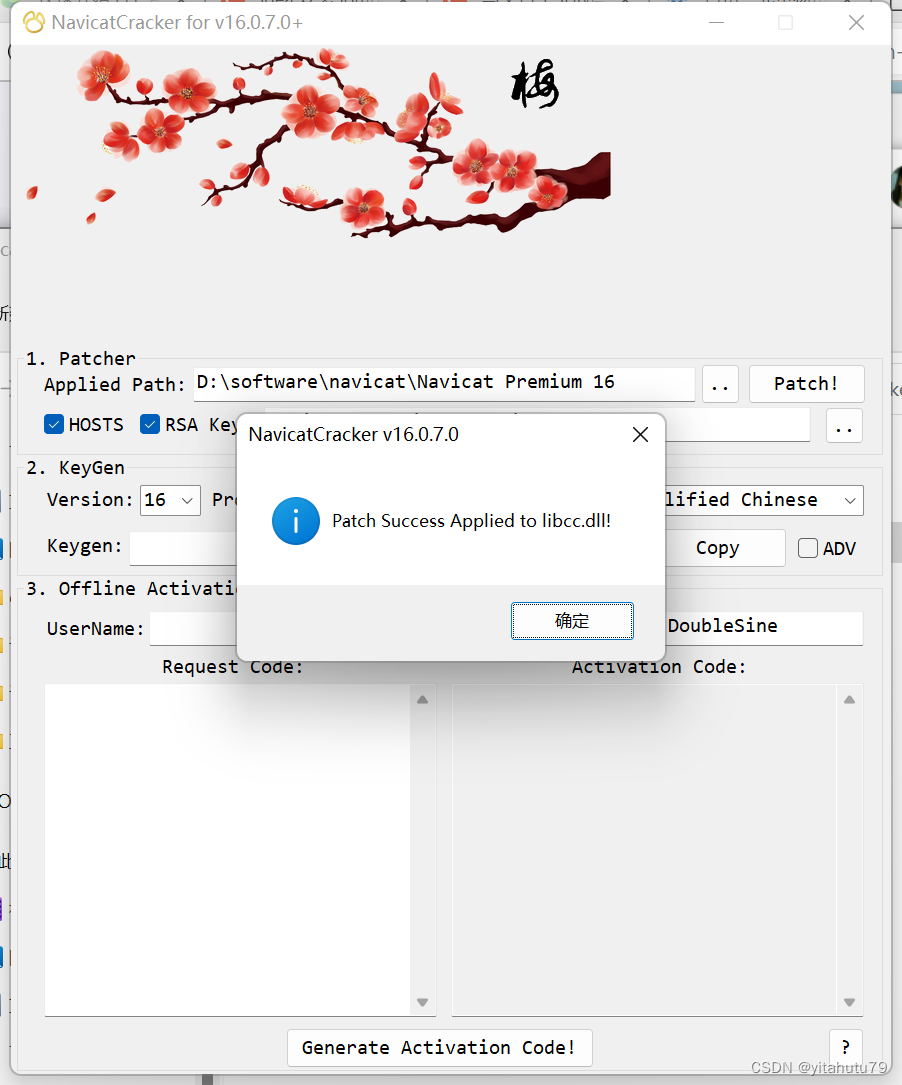Click the 'Applied Path:' label
Image resolution: width=902 pixels, height=1085 pixels.
click(115, 385)
